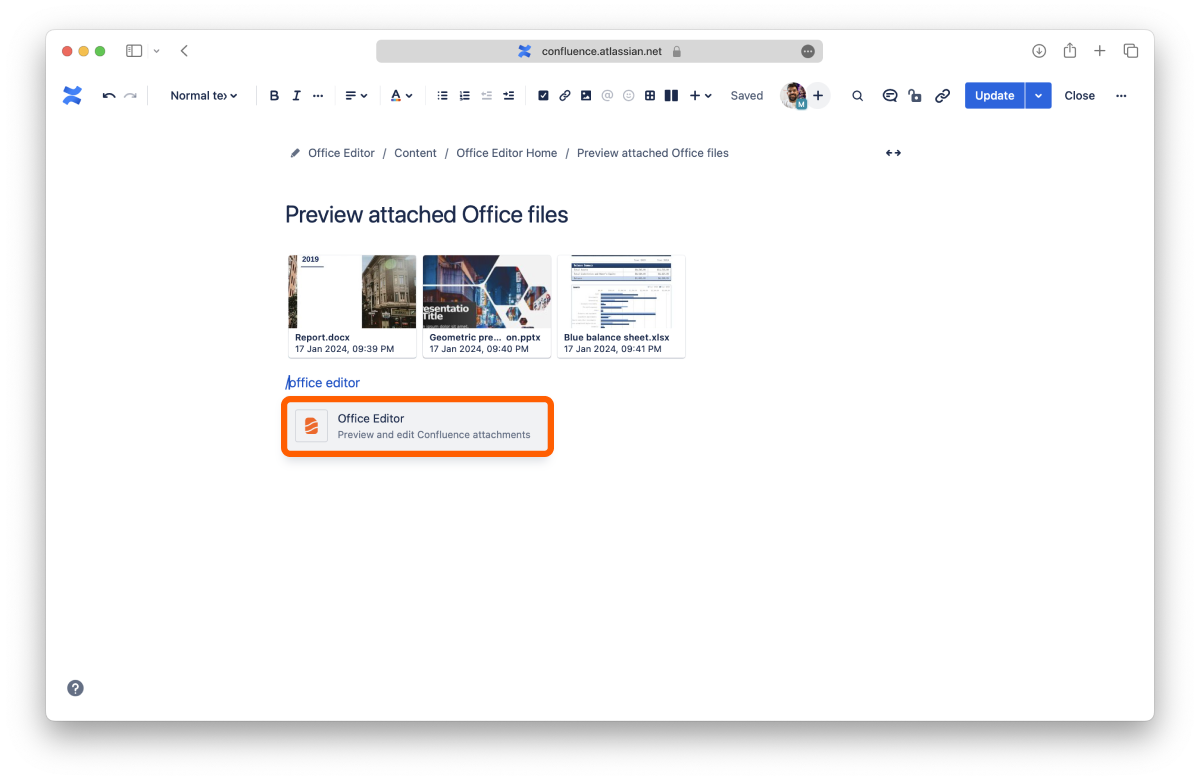Expand the Update options dropdown arrow
Viewport: 1200px width, 780px height.
point(1039,96)
